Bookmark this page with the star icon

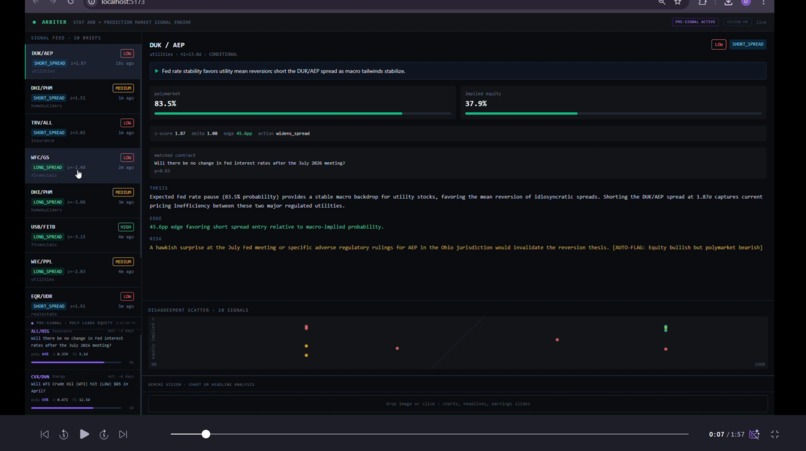point(677,3)
